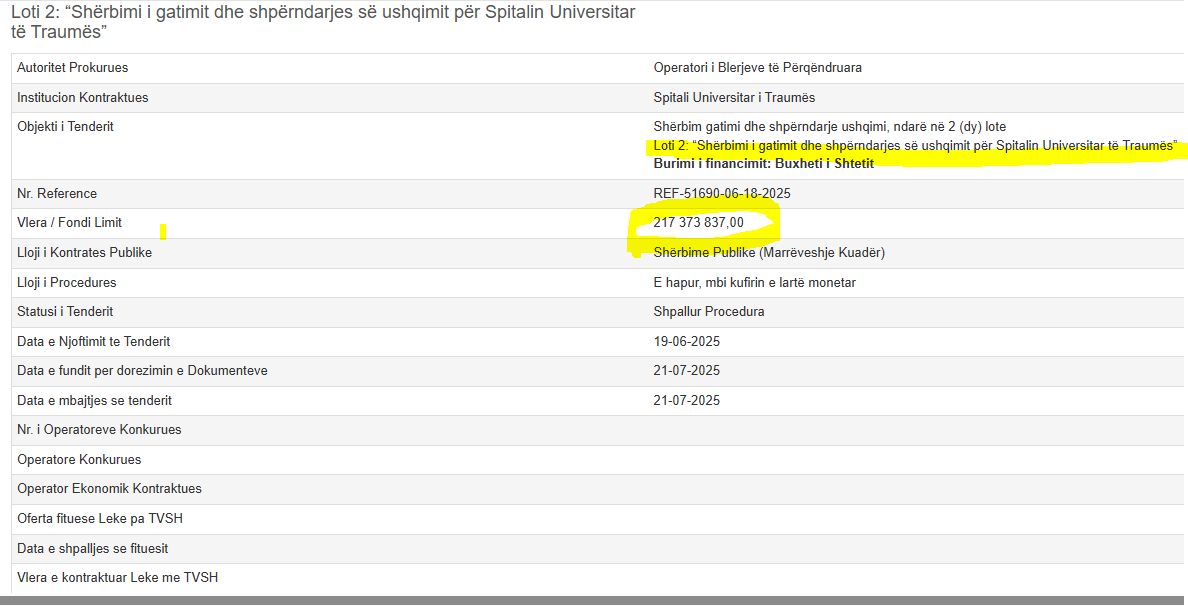This screenshot has width=1188, height=606.
Task: Click the highlighted Loti 2 description line
Action: (914, 146)
